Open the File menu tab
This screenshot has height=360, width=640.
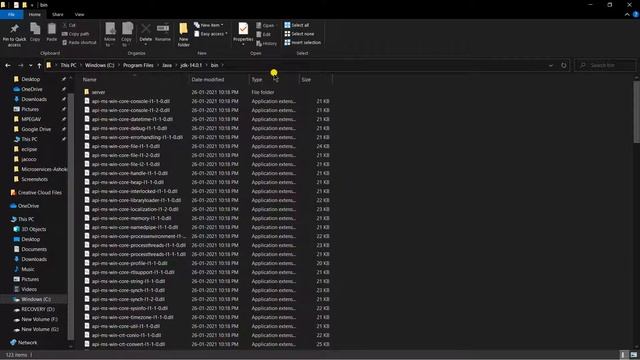coord(11,14)
